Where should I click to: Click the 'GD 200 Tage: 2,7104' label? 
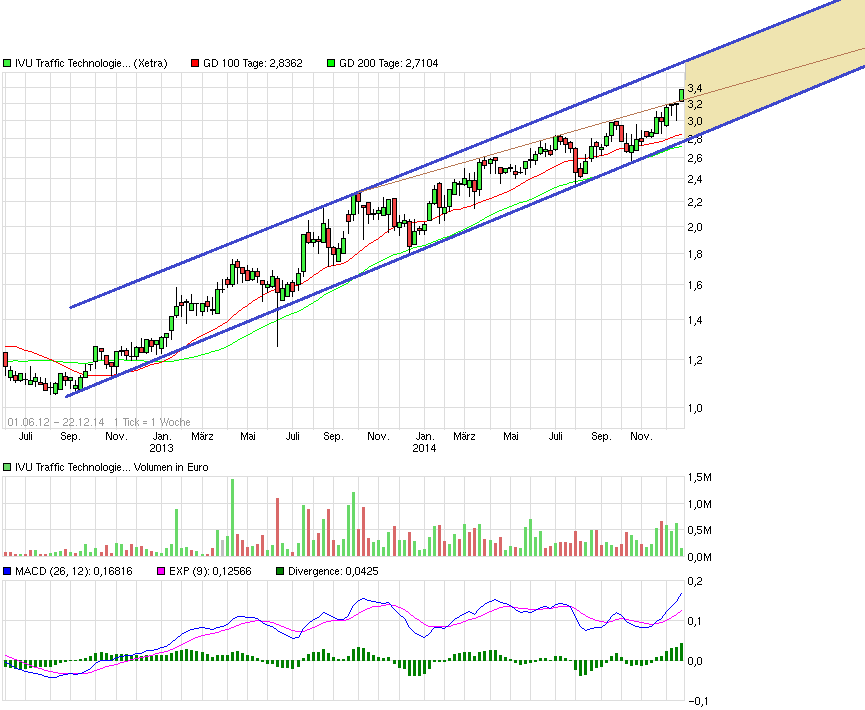coord(389,63)
